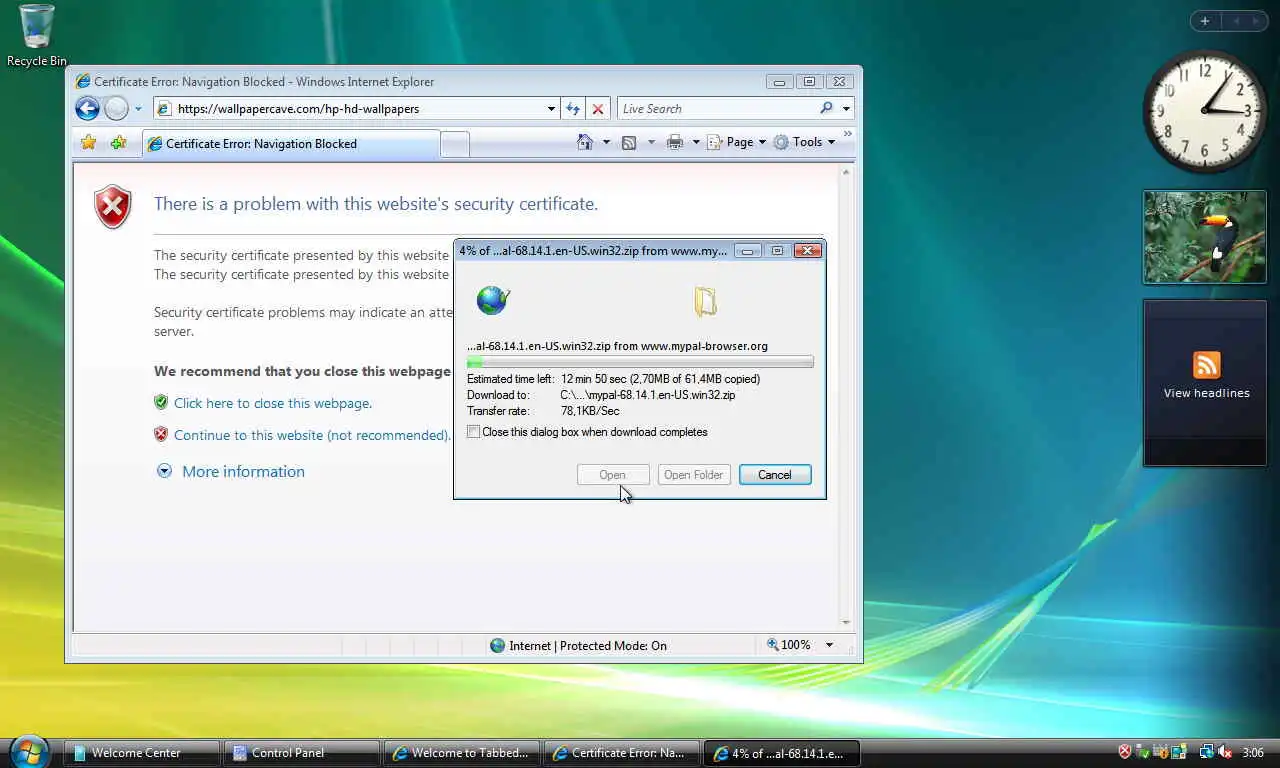
Task: Click Internet | Protected Mode: On status
Action: [x=588, y=645]
